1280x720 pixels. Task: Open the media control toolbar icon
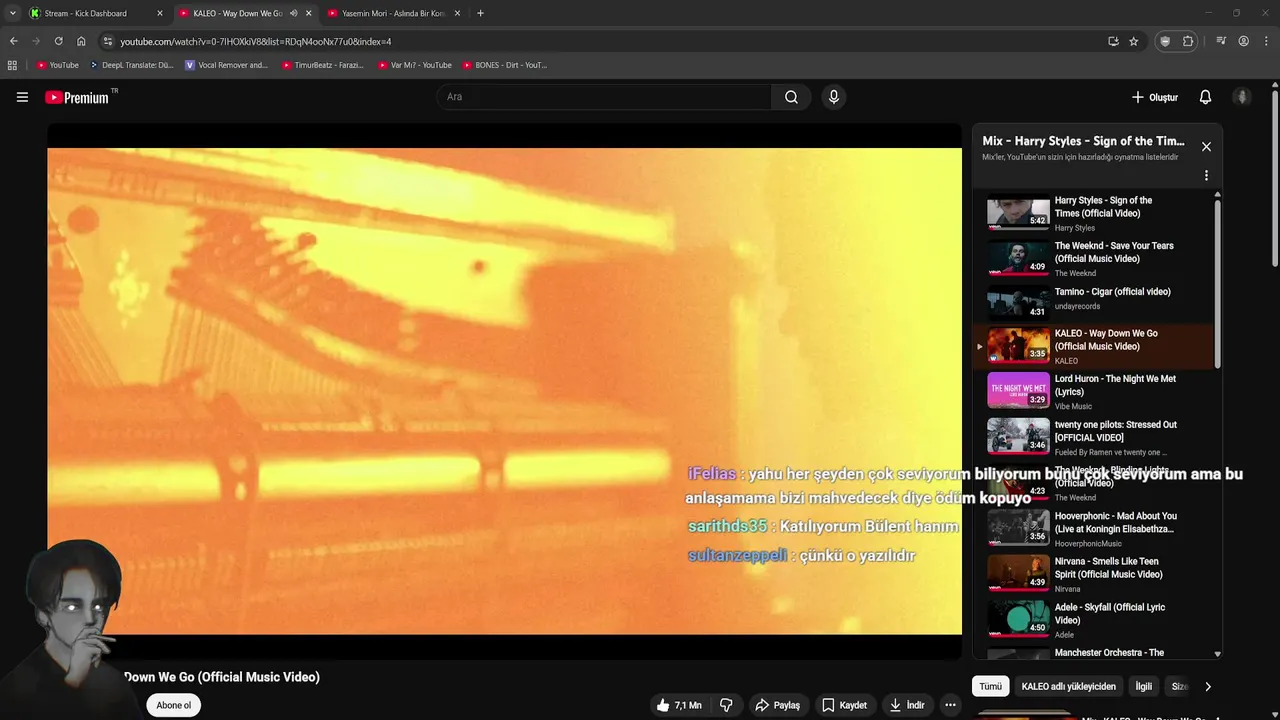click(x=1221, y=41)
